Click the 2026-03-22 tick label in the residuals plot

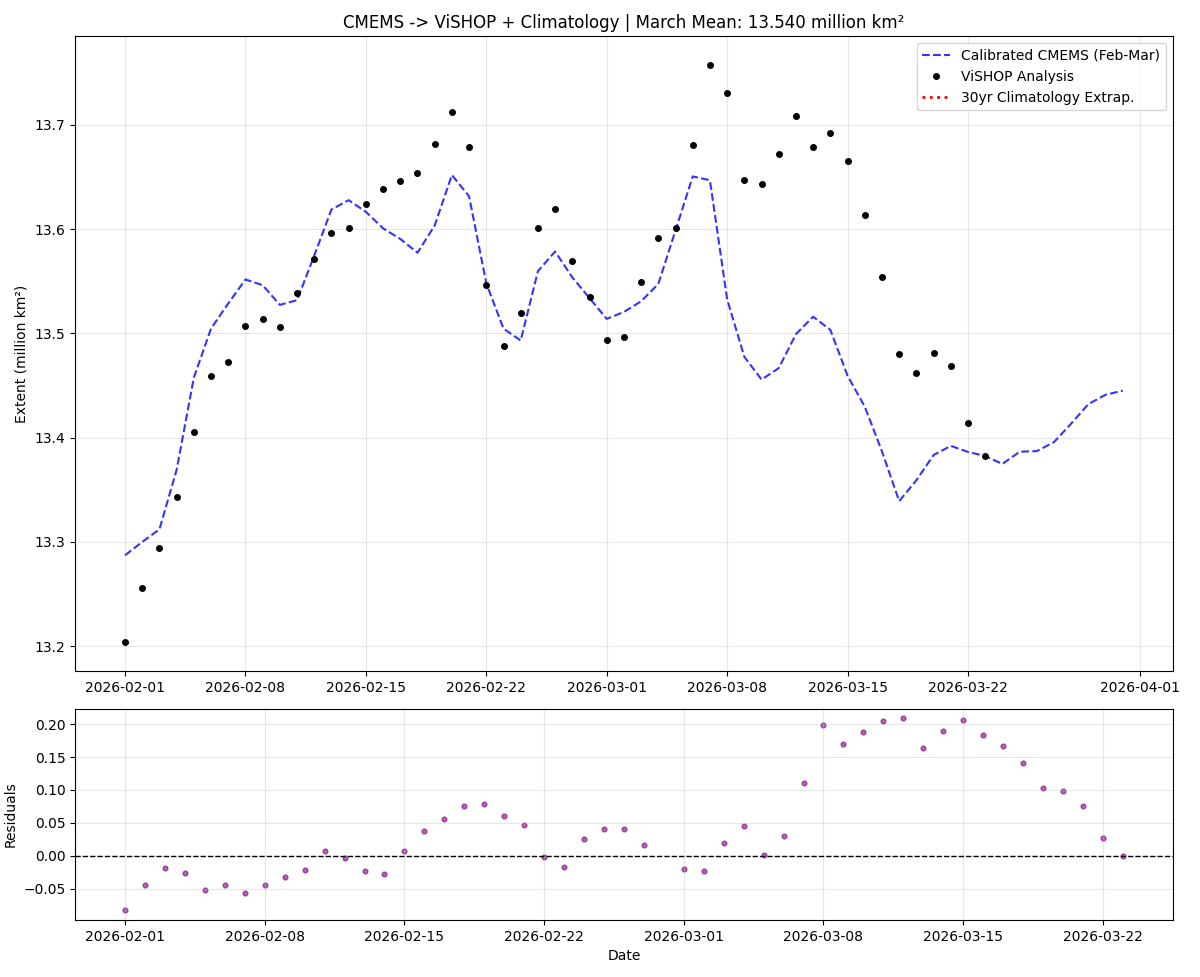(x=1103, y=936)
